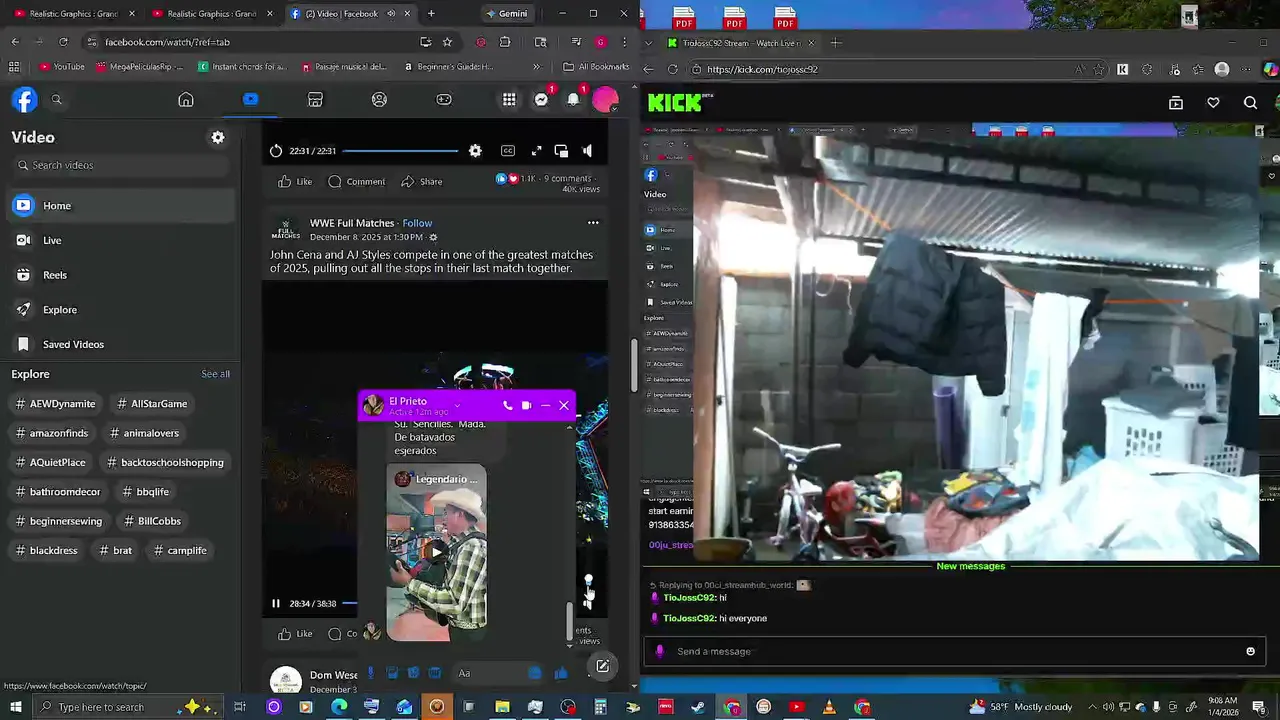Viewport: 1280px width, 720px height.
Task: Click the Facebook logo
Action: (25, 99)
